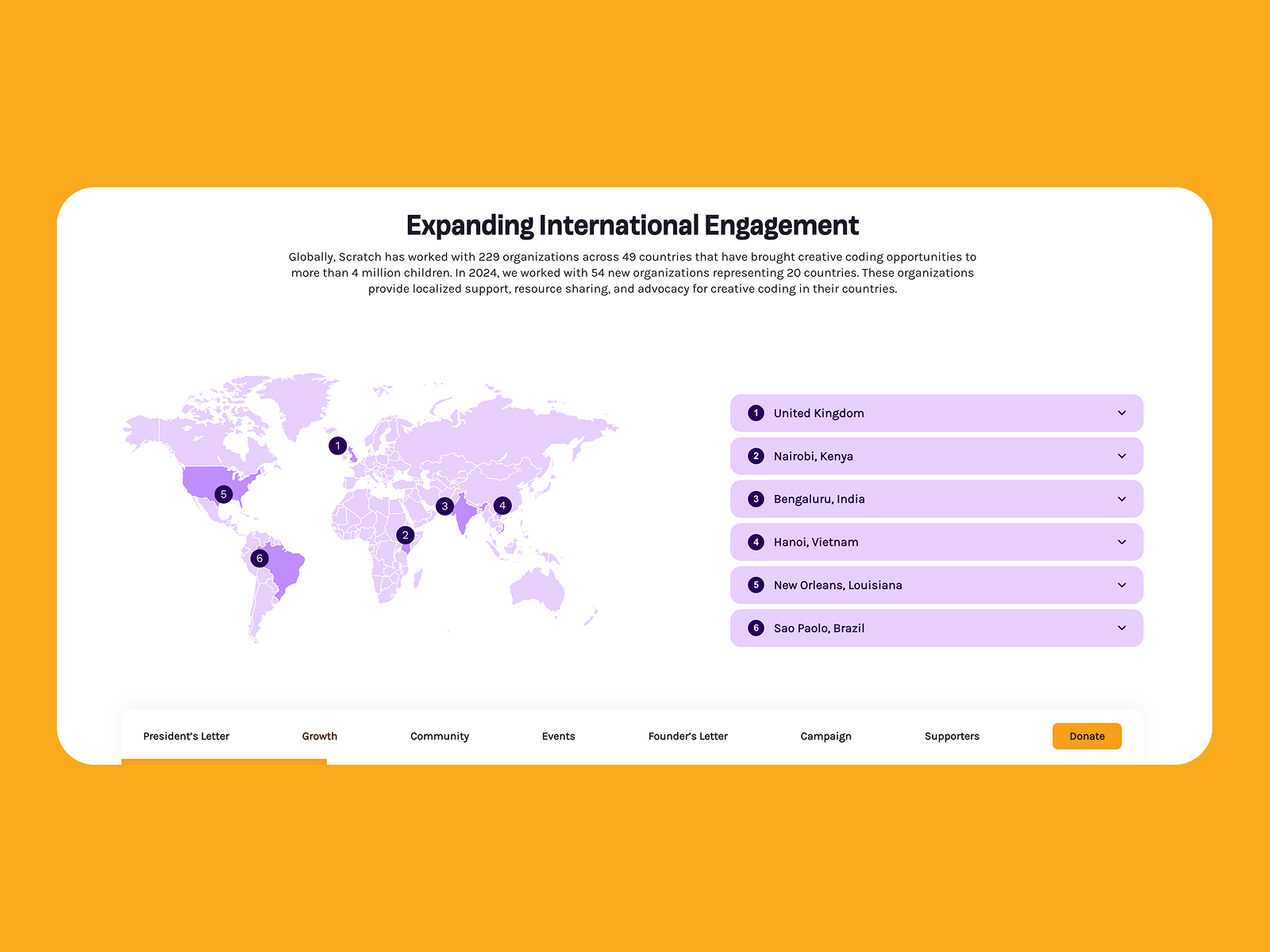
Task: Click map marker 5 on the United States
Action: pos(224,494)
